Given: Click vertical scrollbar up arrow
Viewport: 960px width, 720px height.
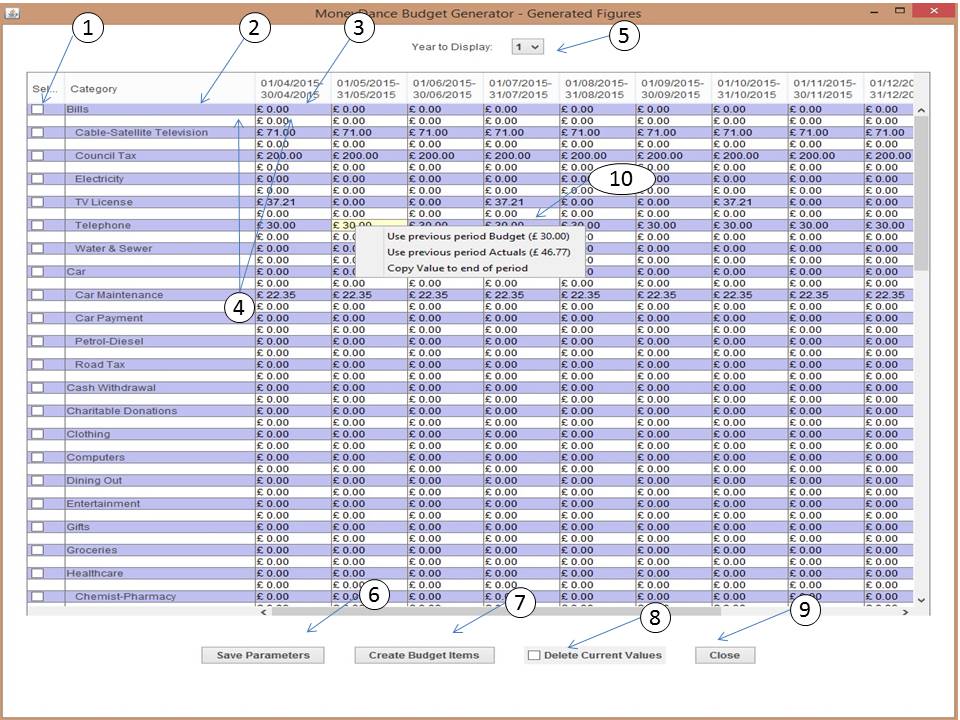Looking at the screenshot, I should tap(921, 111).
